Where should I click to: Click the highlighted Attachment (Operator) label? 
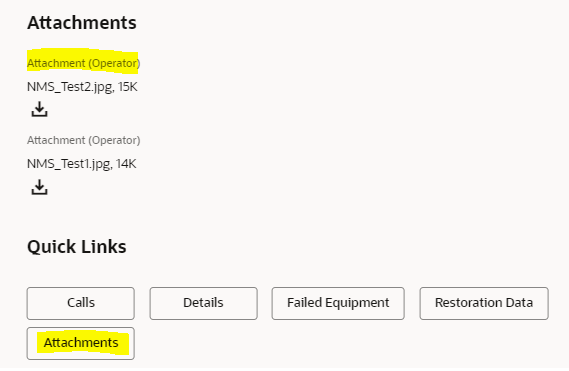(83, 63)
